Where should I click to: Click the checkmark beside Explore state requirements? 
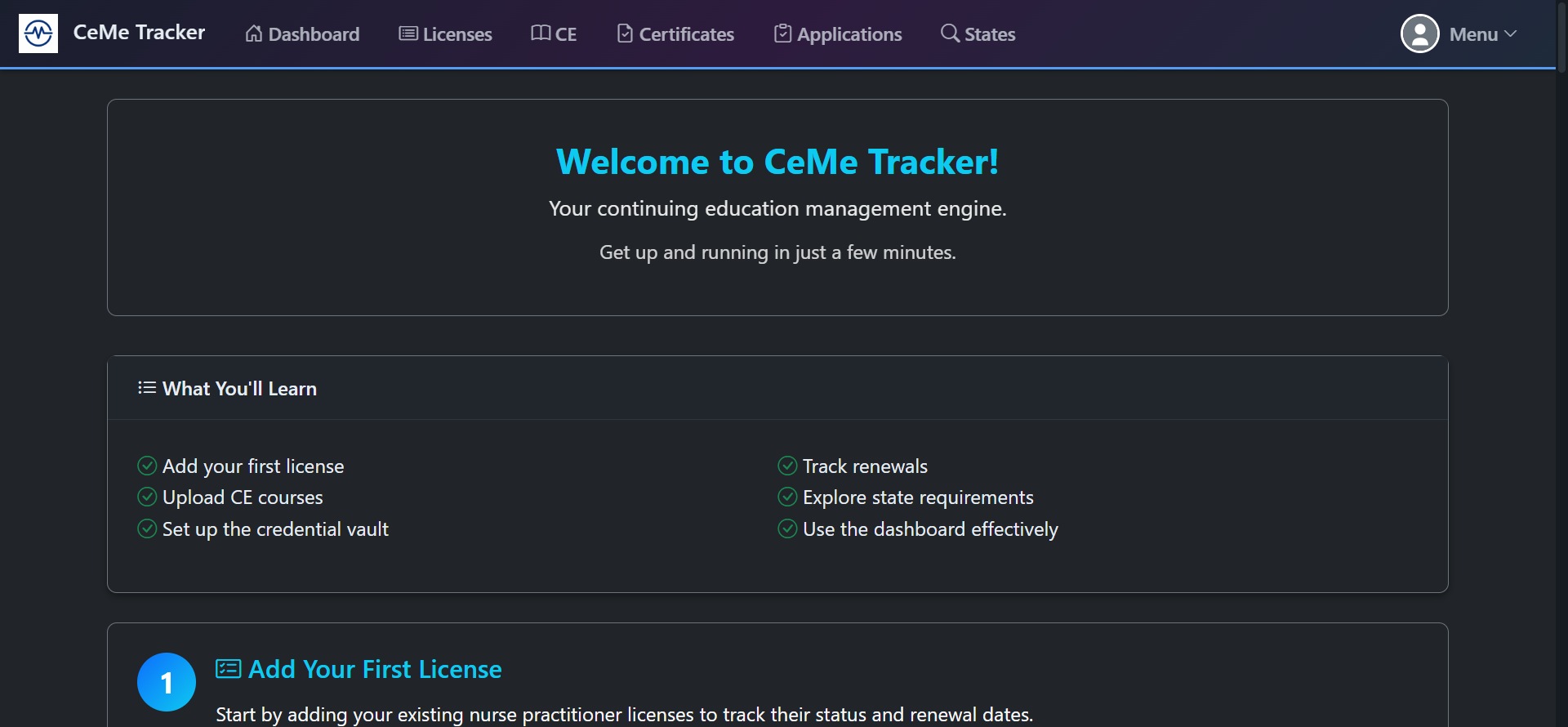pyautogui.click(x=787, y=497)
